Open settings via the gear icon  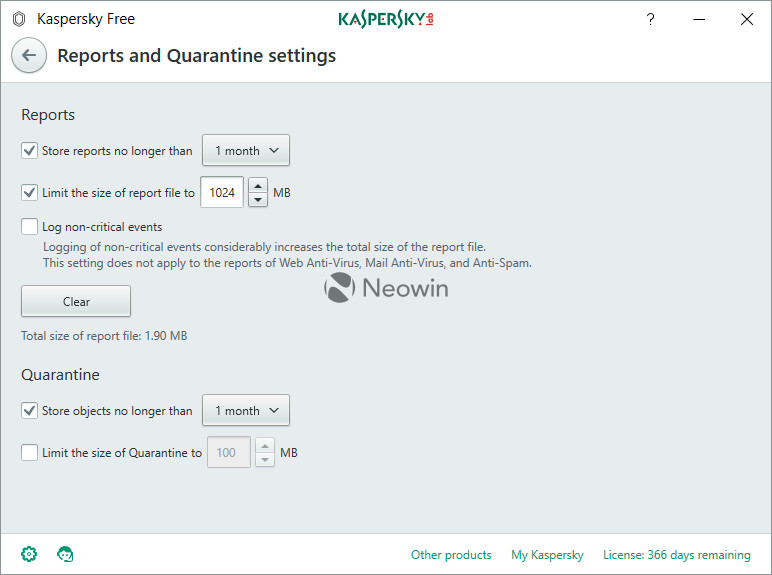point(29,554)
